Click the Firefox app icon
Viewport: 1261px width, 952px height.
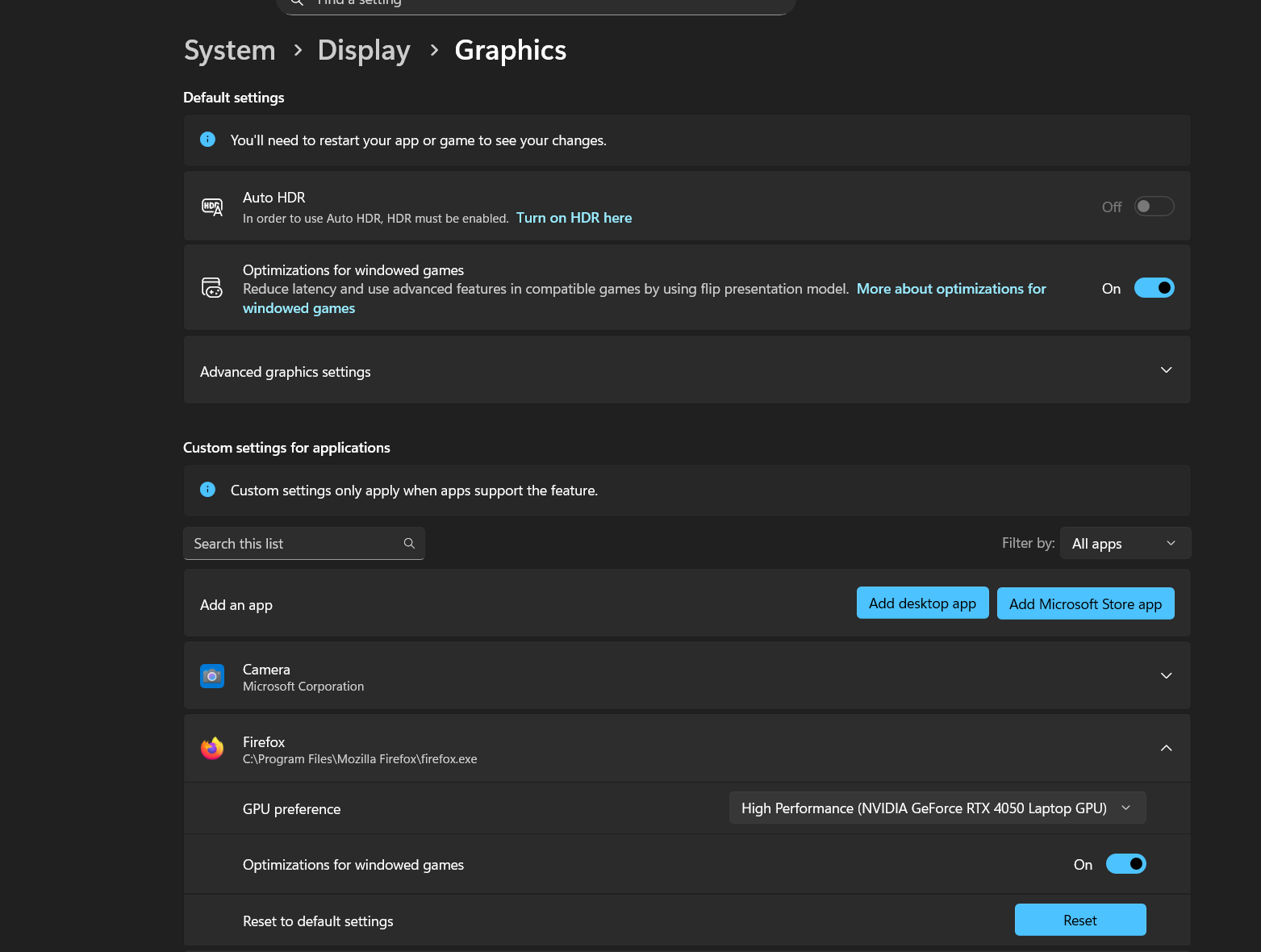point(212,749)
